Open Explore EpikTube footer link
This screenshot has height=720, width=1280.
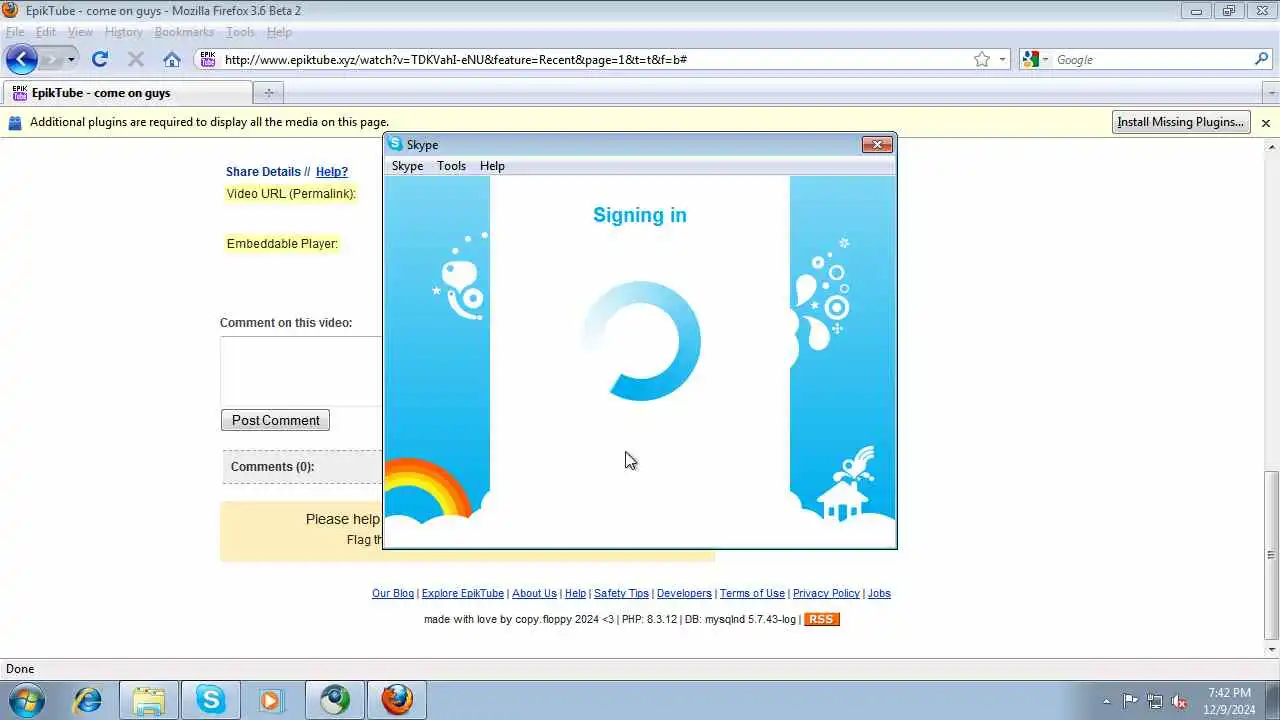tap(463, 593)
